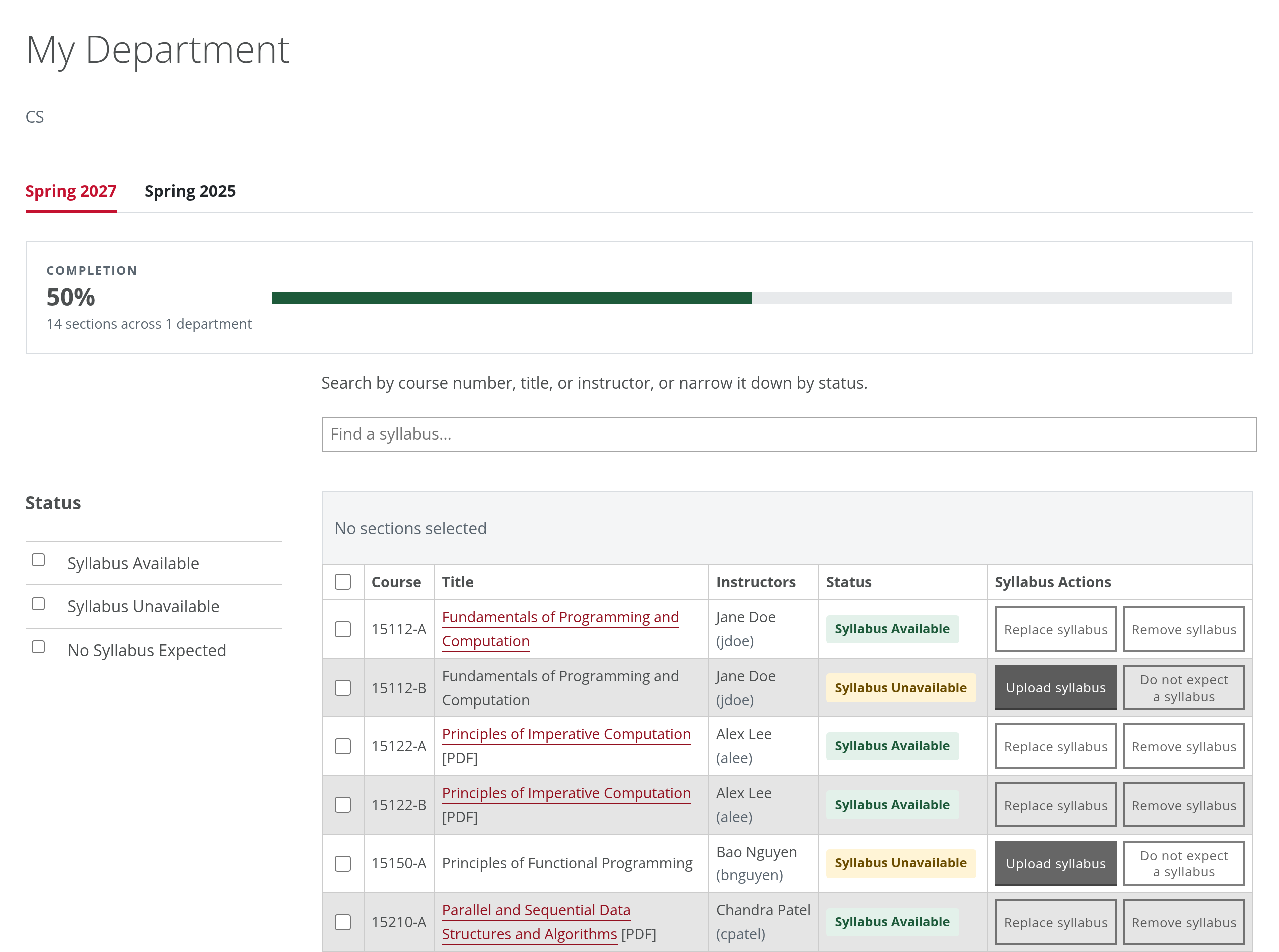Select the checkbox for course 15210-A
The image size is (1279, 952).
(x=343, y=922)
